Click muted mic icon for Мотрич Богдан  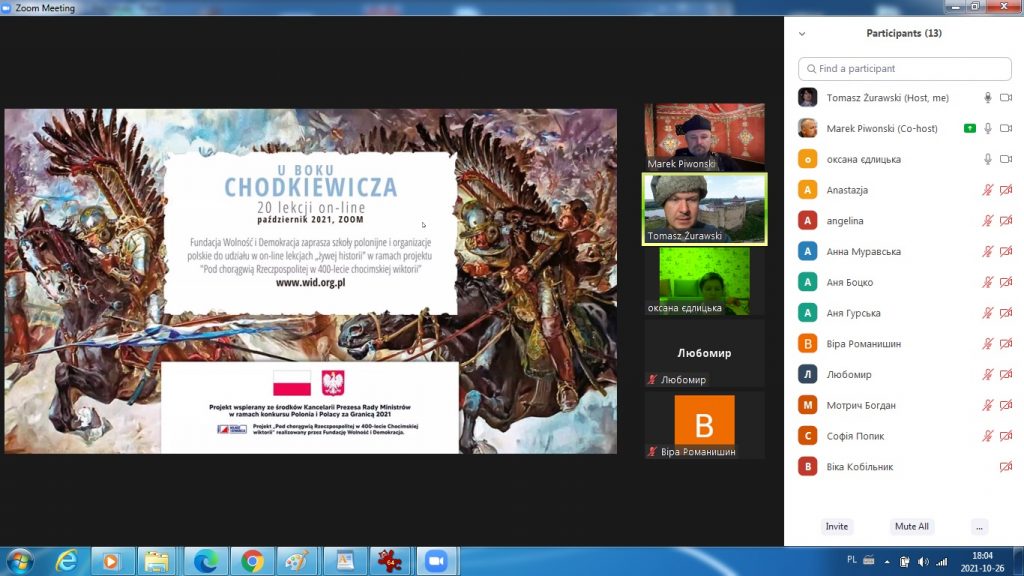coord(988,405)
